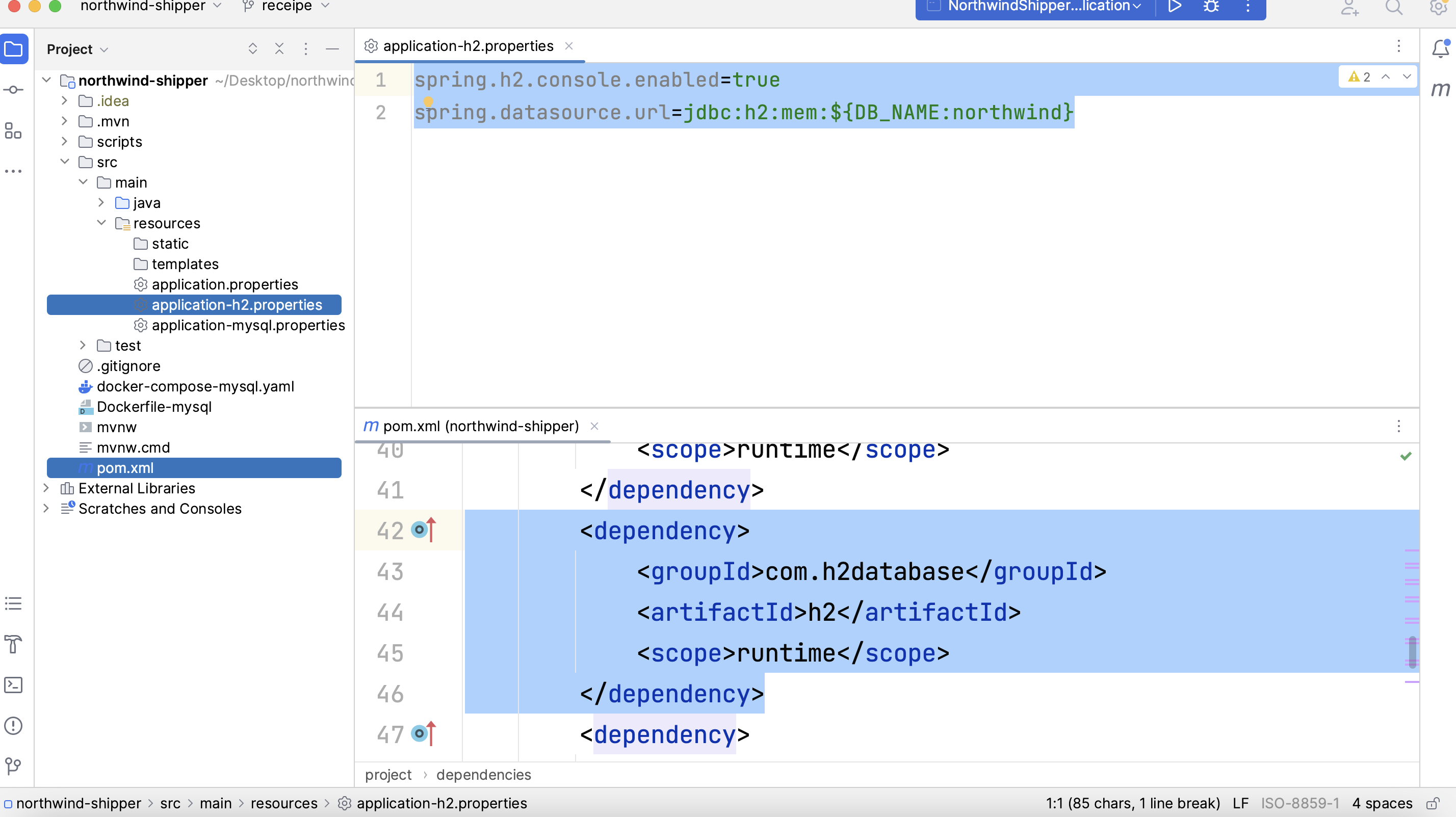
Task: Expand the .idea folder
Action: point(64,100)
